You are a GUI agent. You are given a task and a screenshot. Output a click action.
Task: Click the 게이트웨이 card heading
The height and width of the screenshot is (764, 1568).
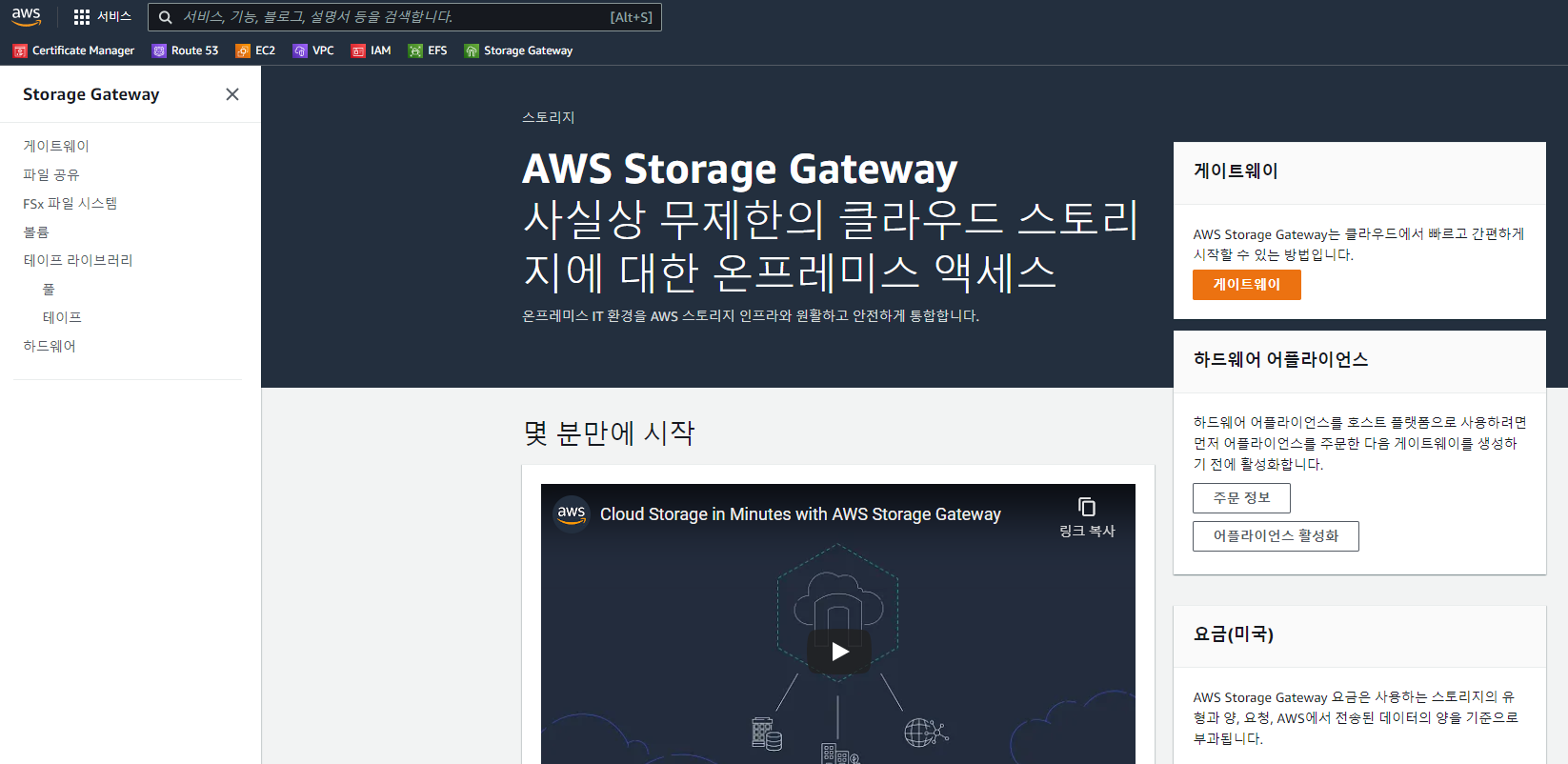1236,171
